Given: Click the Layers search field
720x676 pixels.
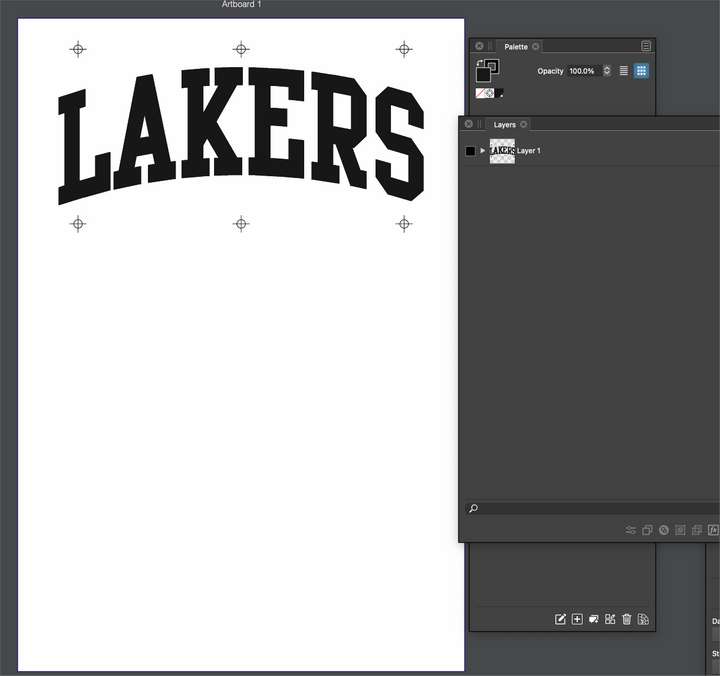Looking at the screenshot, I should (x=592, y=508).
